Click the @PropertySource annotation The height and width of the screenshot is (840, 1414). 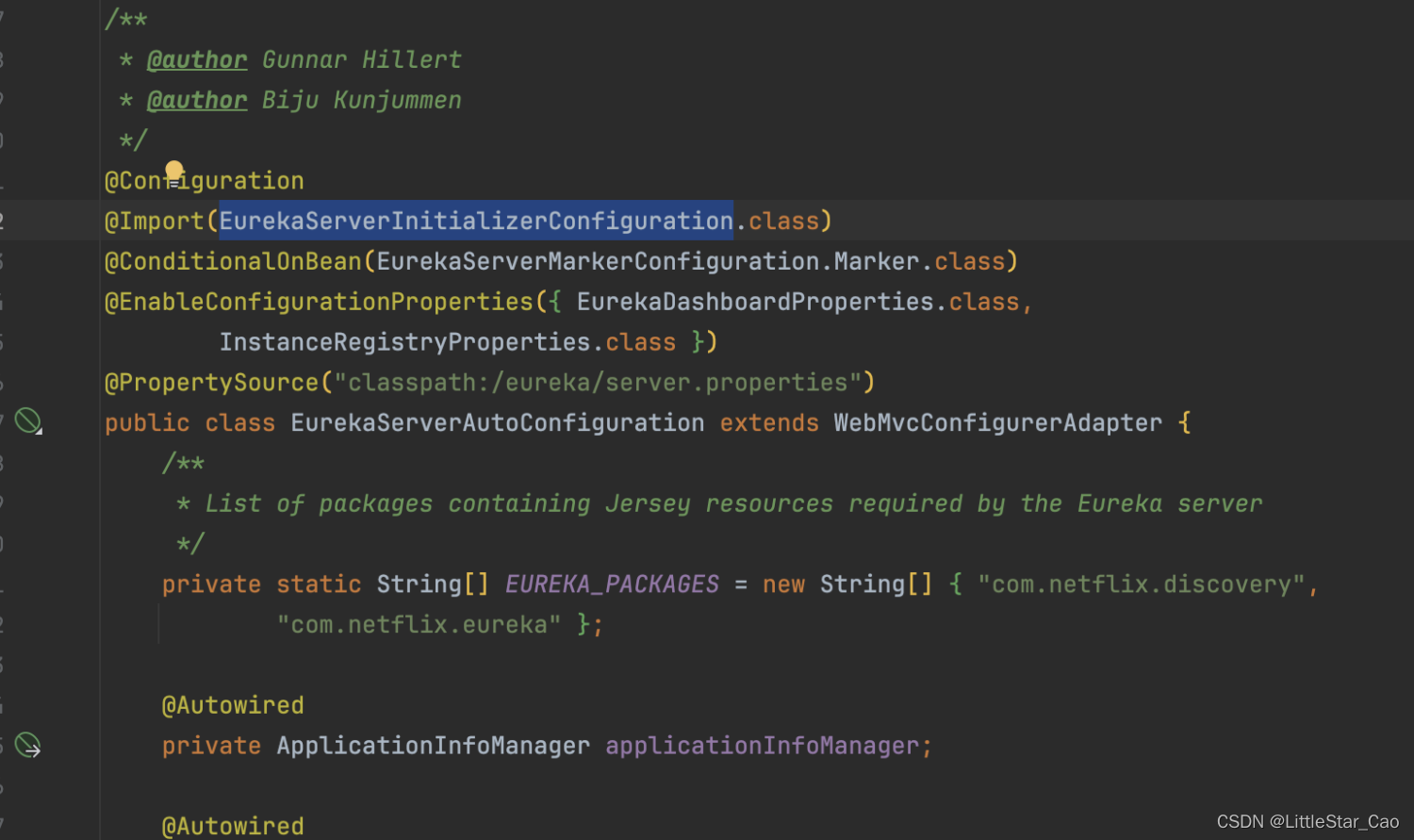click(212, 383)
